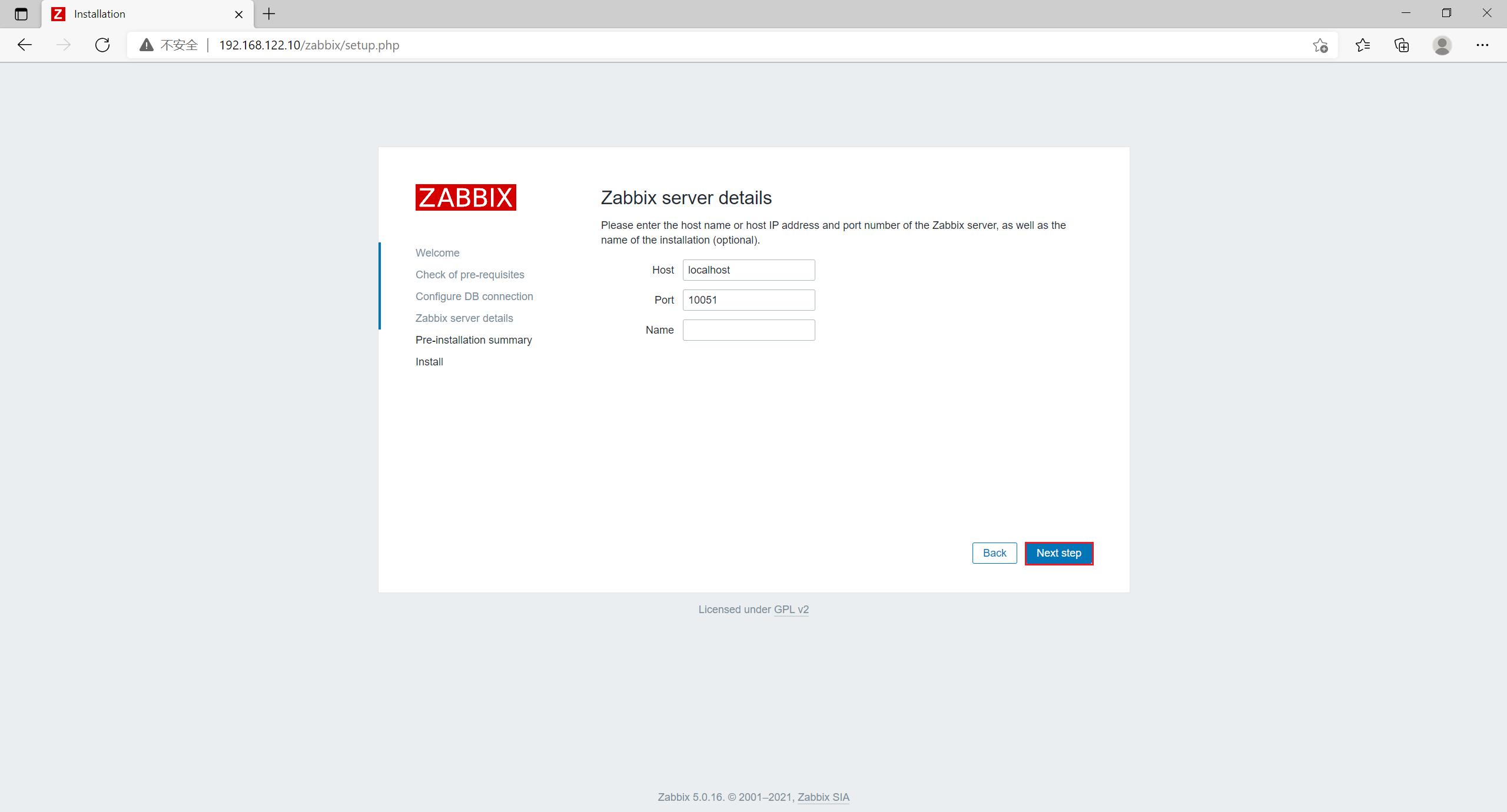Click the 不安全 security label
This screenshot has height=812, width=1507.
(x=179, y=45)
